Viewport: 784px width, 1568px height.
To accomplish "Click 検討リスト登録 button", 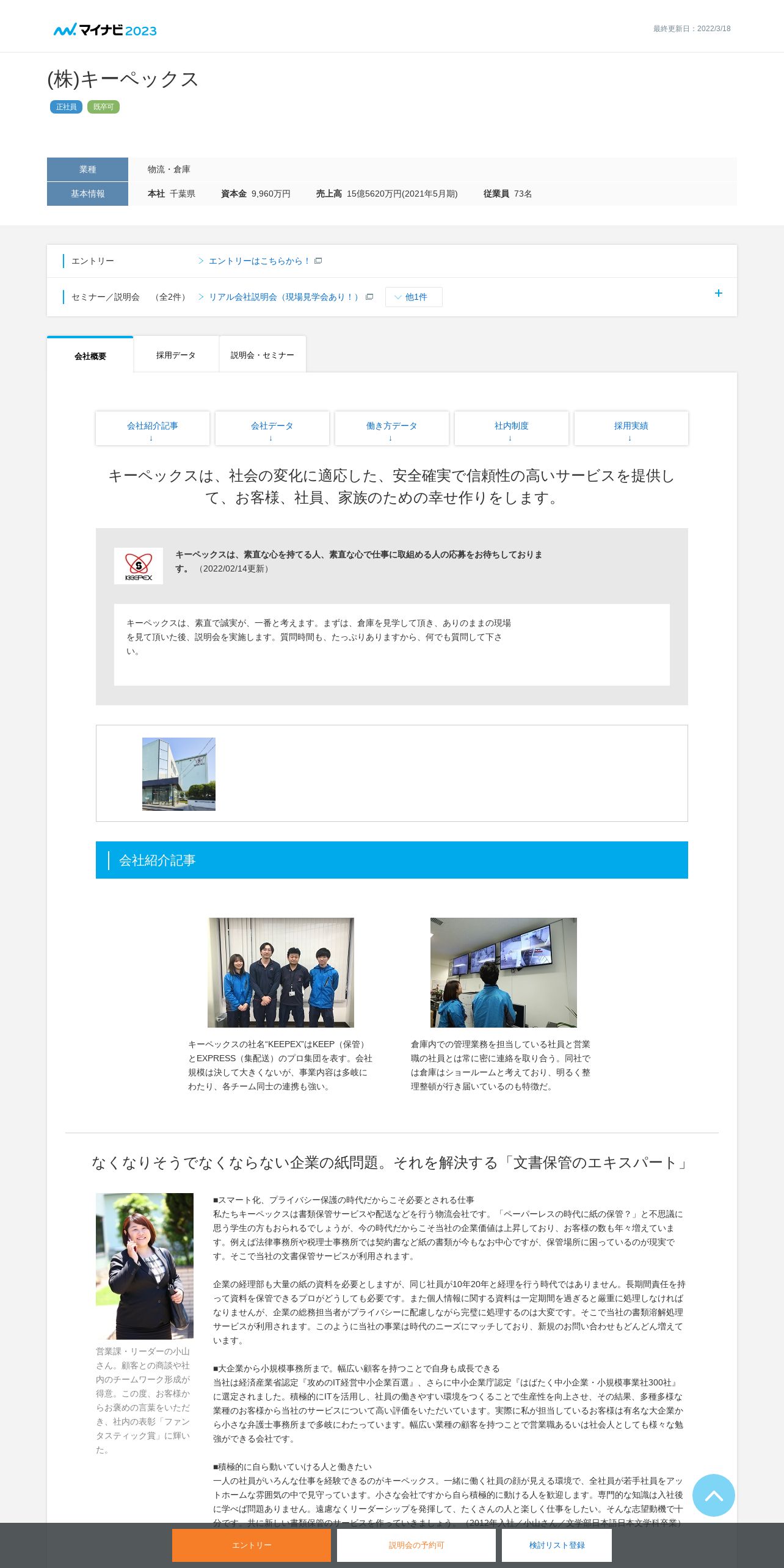I will pos(557,1545).
